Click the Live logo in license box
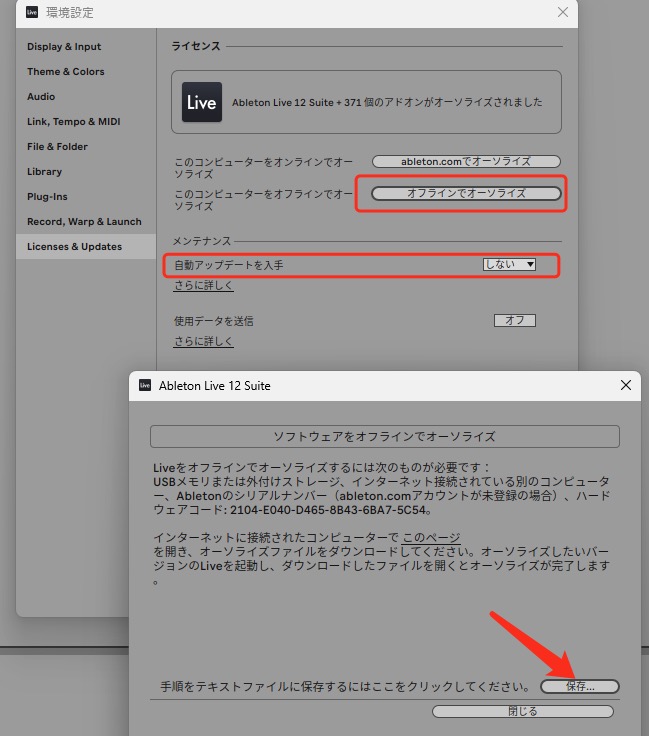This screenshot has height=736, width=649. click(202, 102)
